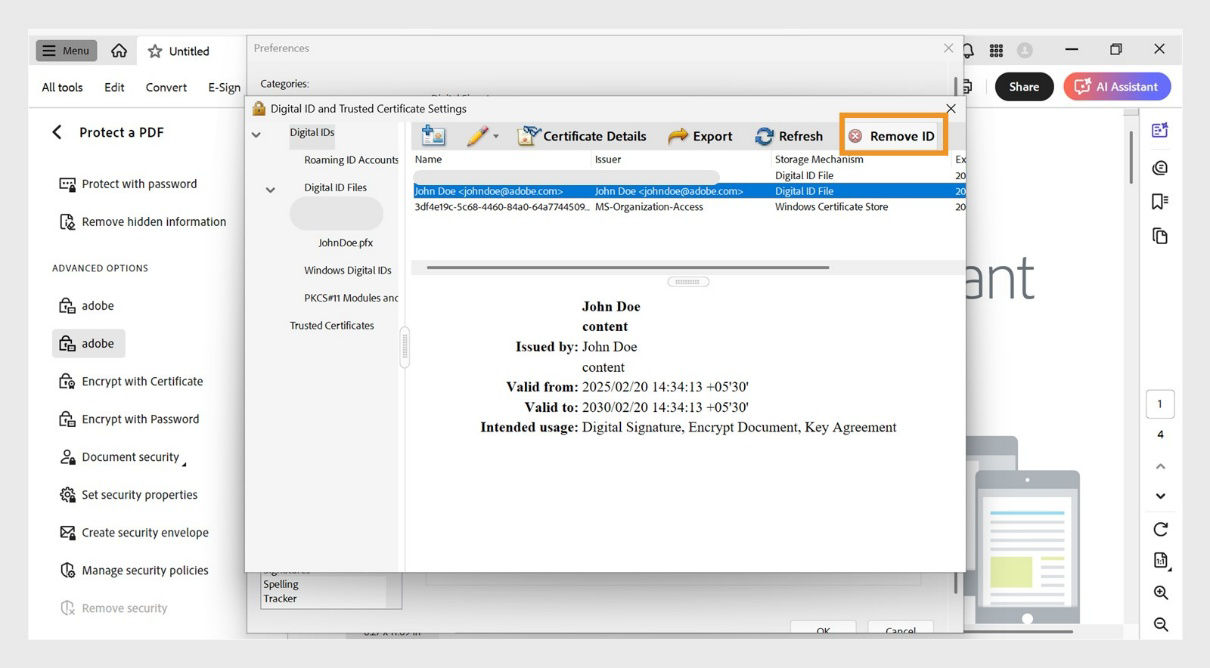Zoom in on the document

(x=1160, y=592)
